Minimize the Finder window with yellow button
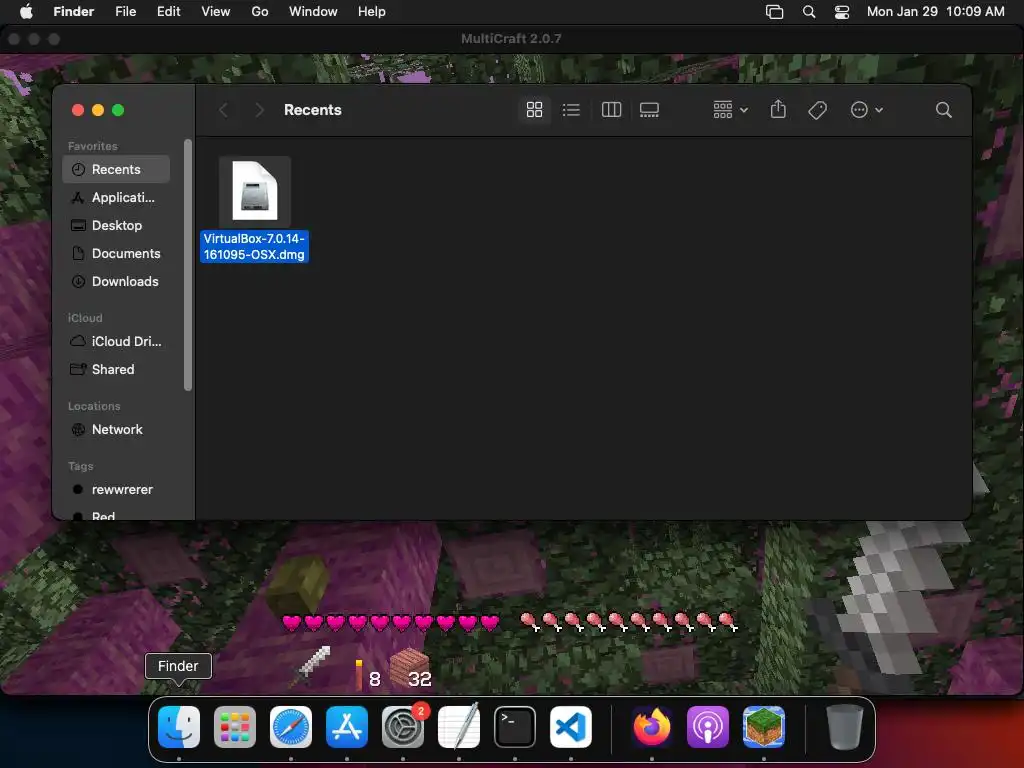This screenshot has height=768, width=1024. click(98, 110)
